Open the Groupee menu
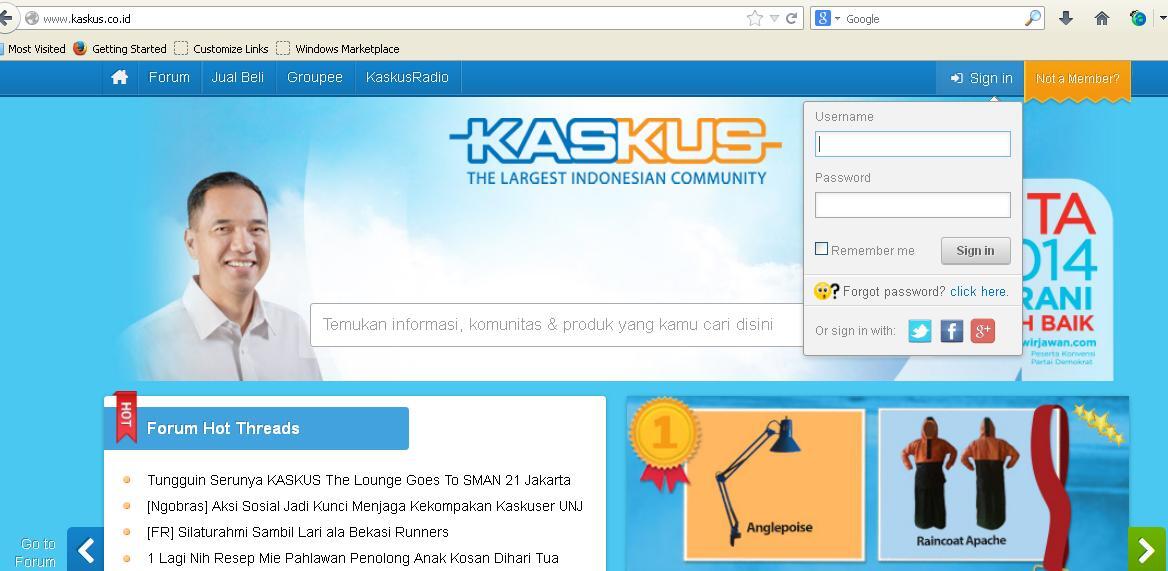Image resolution: width=1168 pixels, height=571 pixels. point(315,77)
